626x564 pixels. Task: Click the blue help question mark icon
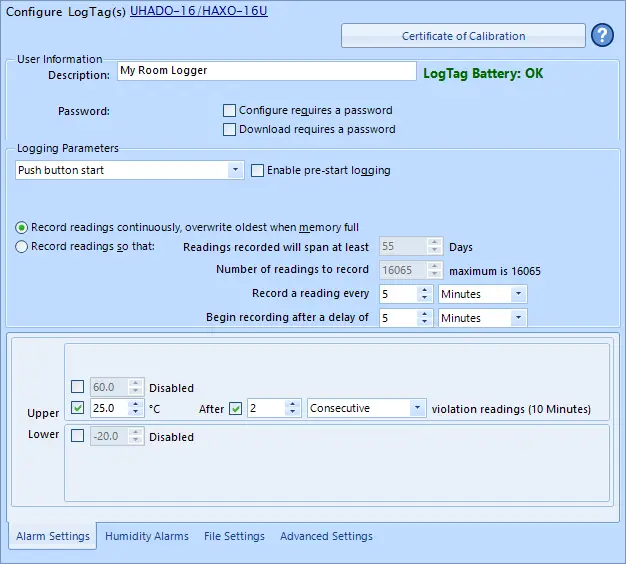pyautogui.click(x=602, y=36)
